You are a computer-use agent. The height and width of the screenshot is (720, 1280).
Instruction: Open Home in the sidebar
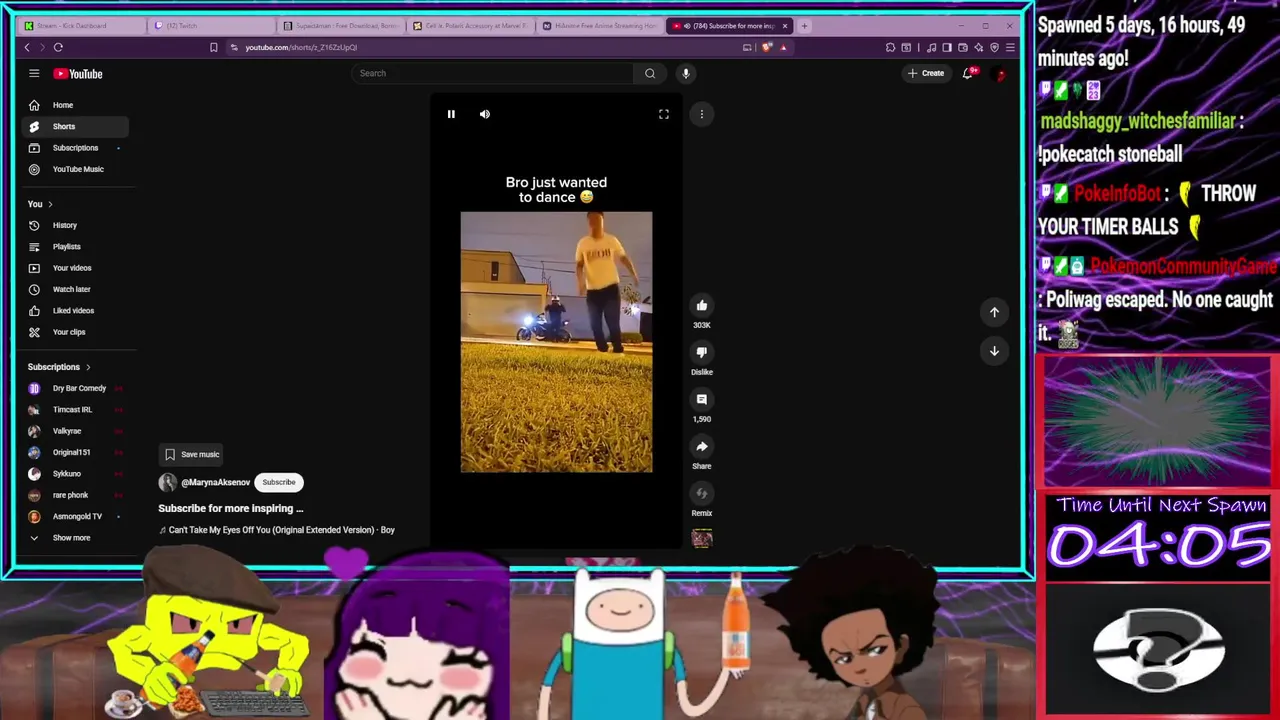pos(75,105)
